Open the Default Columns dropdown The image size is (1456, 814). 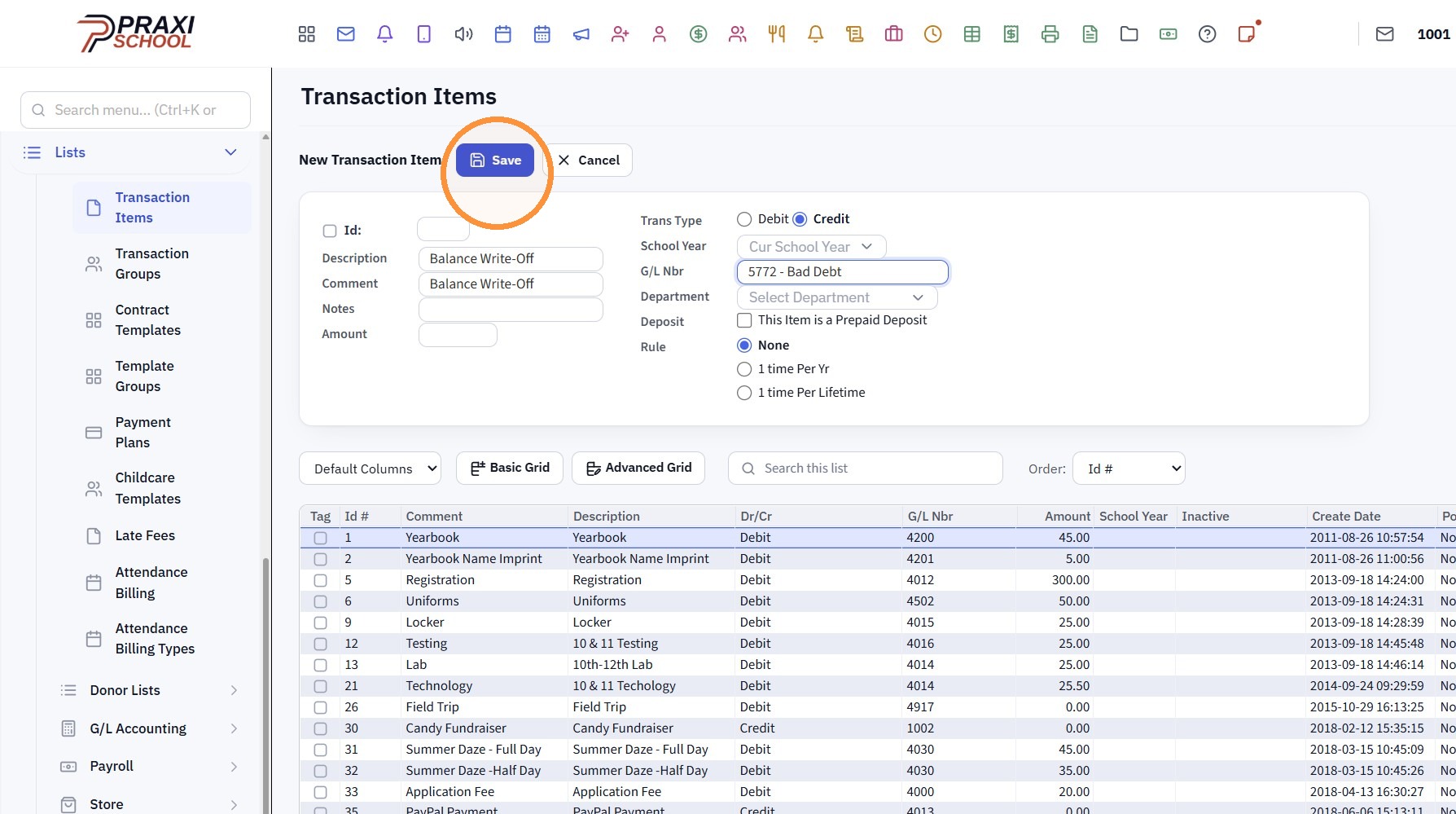click(371, 469)
